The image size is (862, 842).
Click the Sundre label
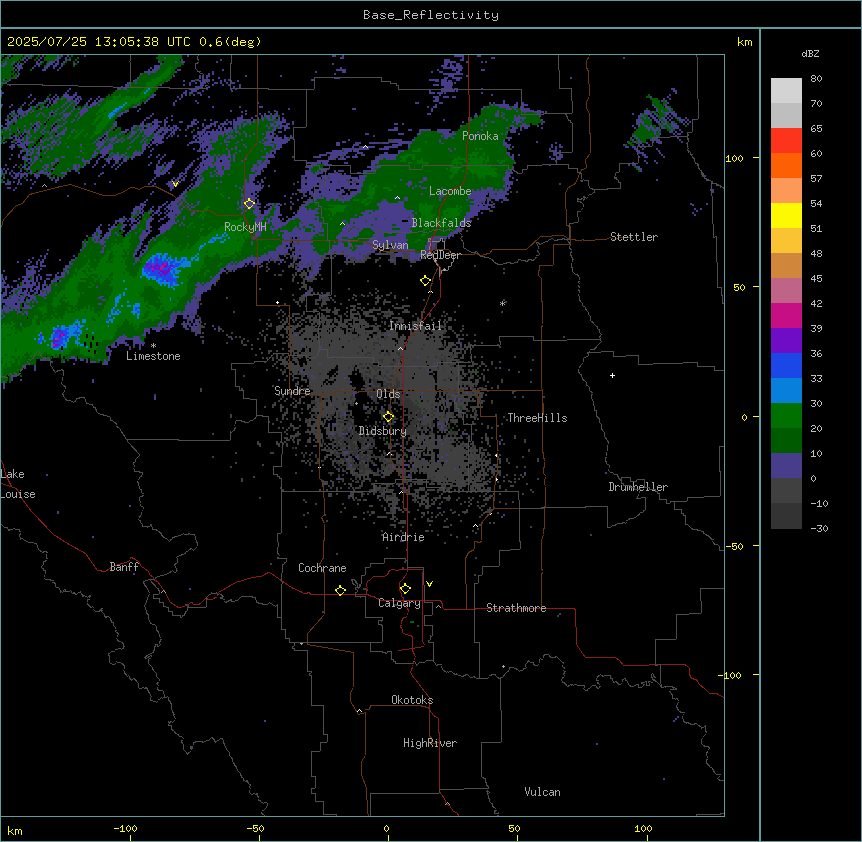pos(292,391)
